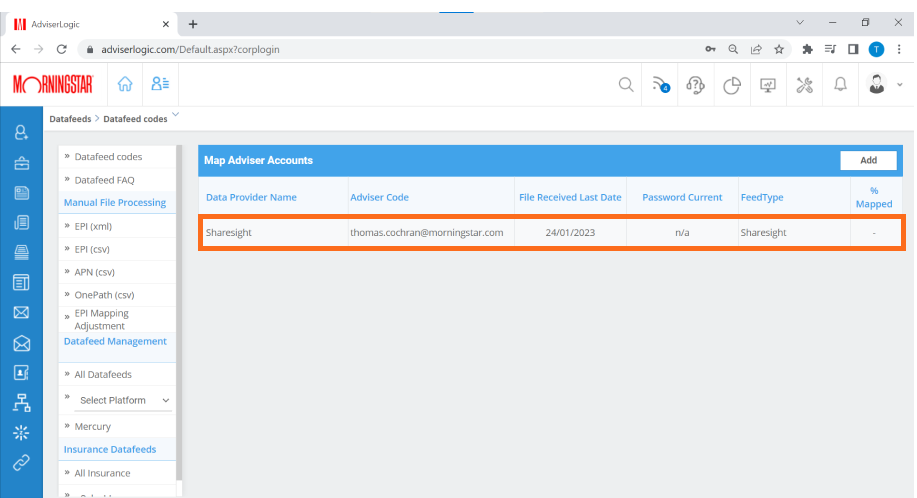917x498 pixels.
Task: Click the starburst icon in sidebar
Action: pos(21,433)
